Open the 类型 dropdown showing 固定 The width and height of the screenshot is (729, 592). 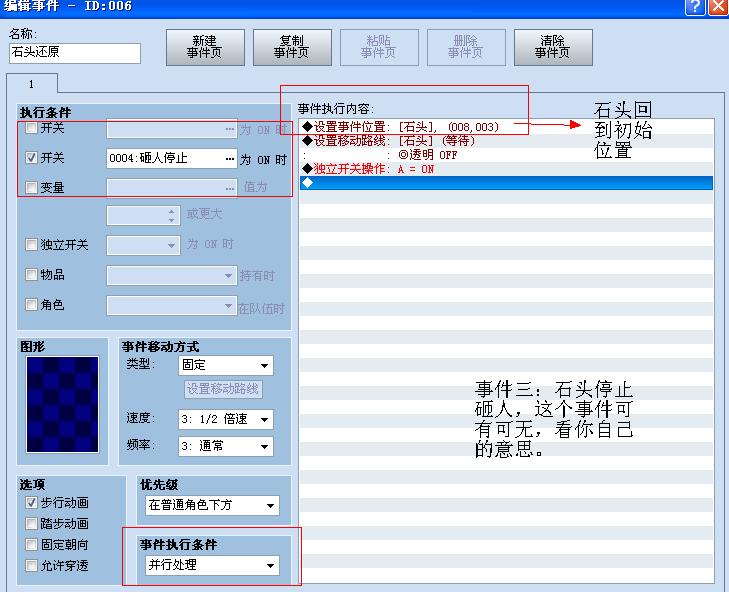225,366
